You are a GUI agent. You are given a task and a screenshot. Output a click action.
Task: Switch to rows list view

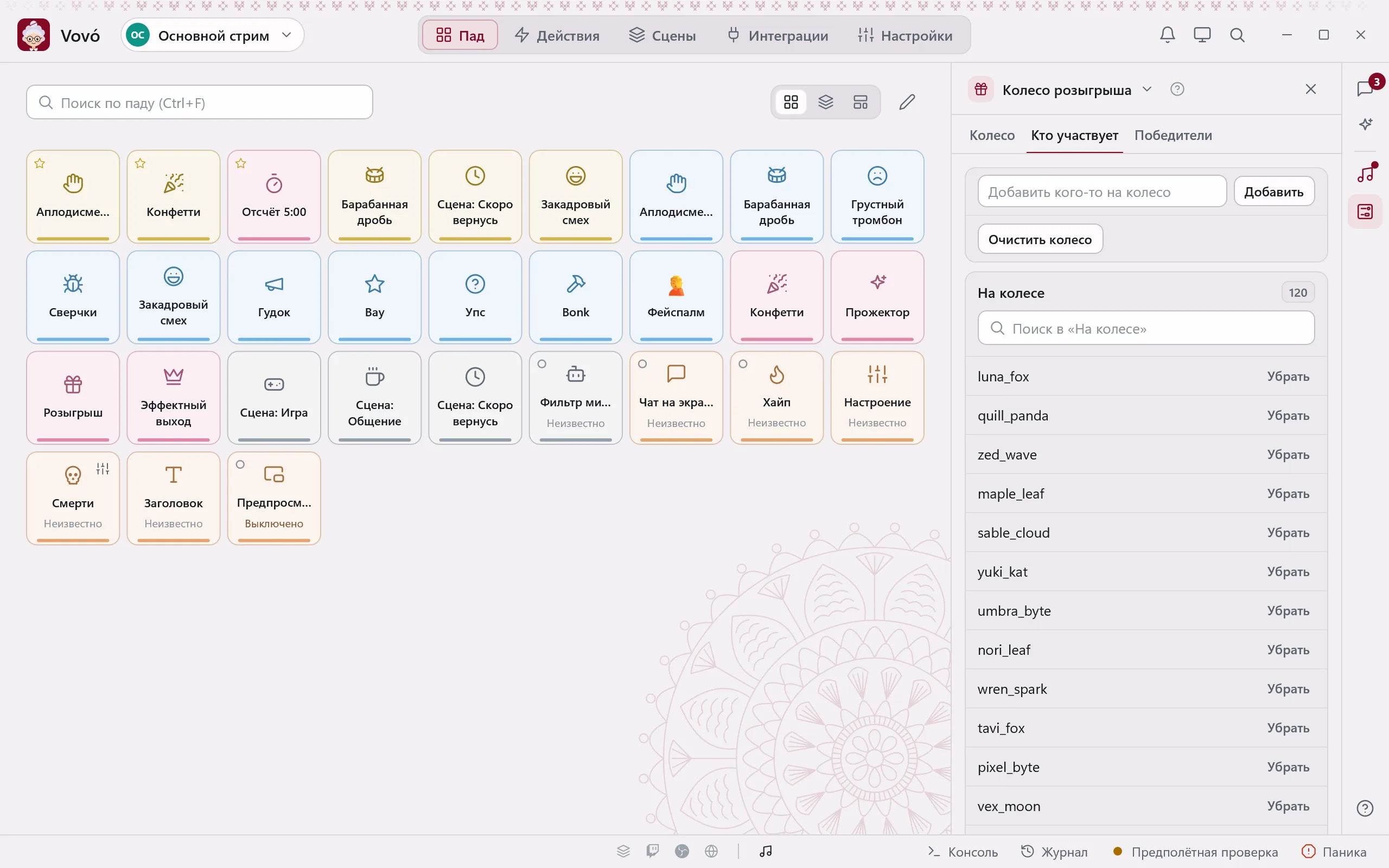pyautogui.click(x=861, y=102)
